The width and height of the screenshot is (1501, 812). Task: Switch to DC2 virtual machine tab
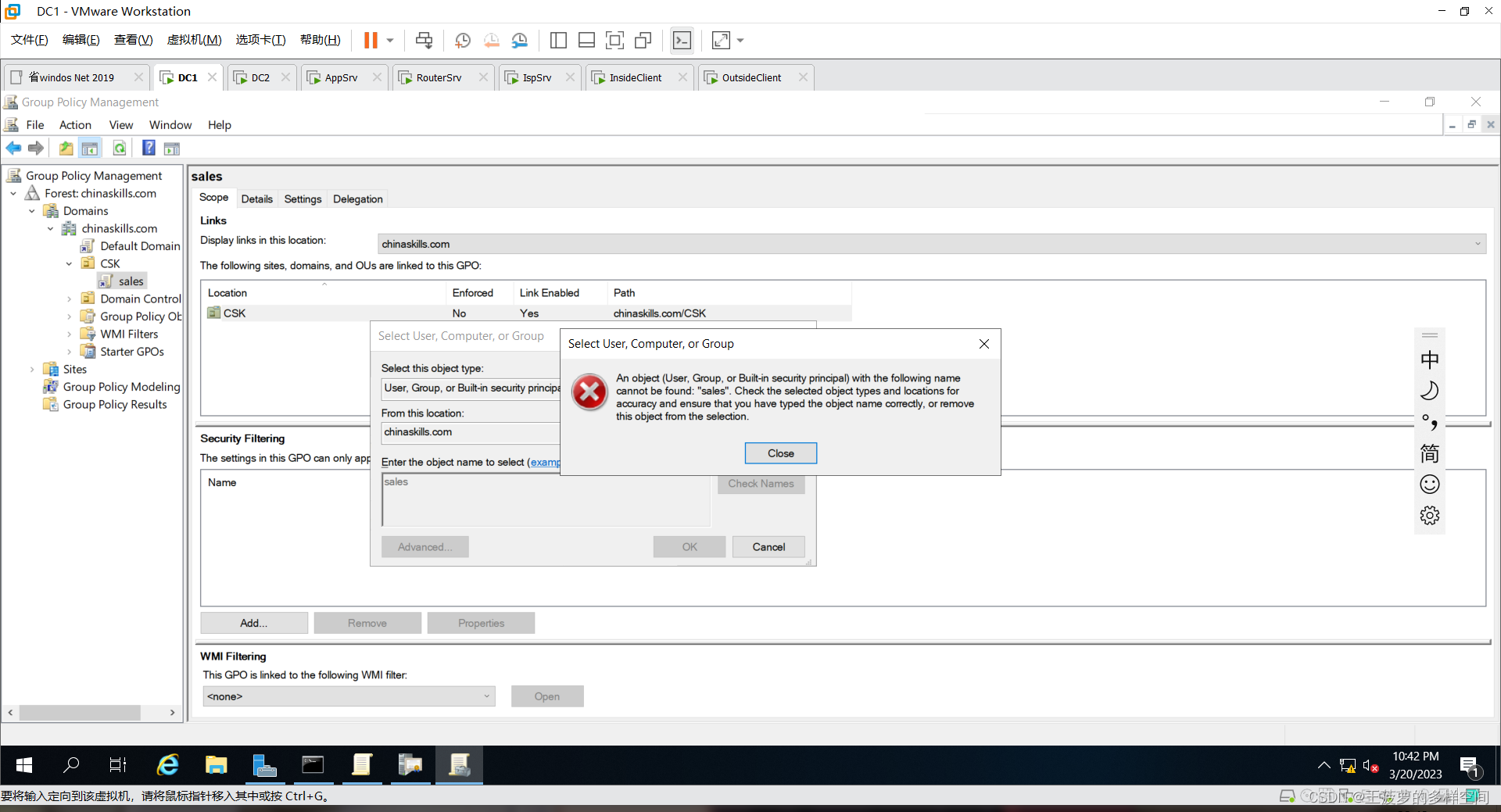coord(260,77)
